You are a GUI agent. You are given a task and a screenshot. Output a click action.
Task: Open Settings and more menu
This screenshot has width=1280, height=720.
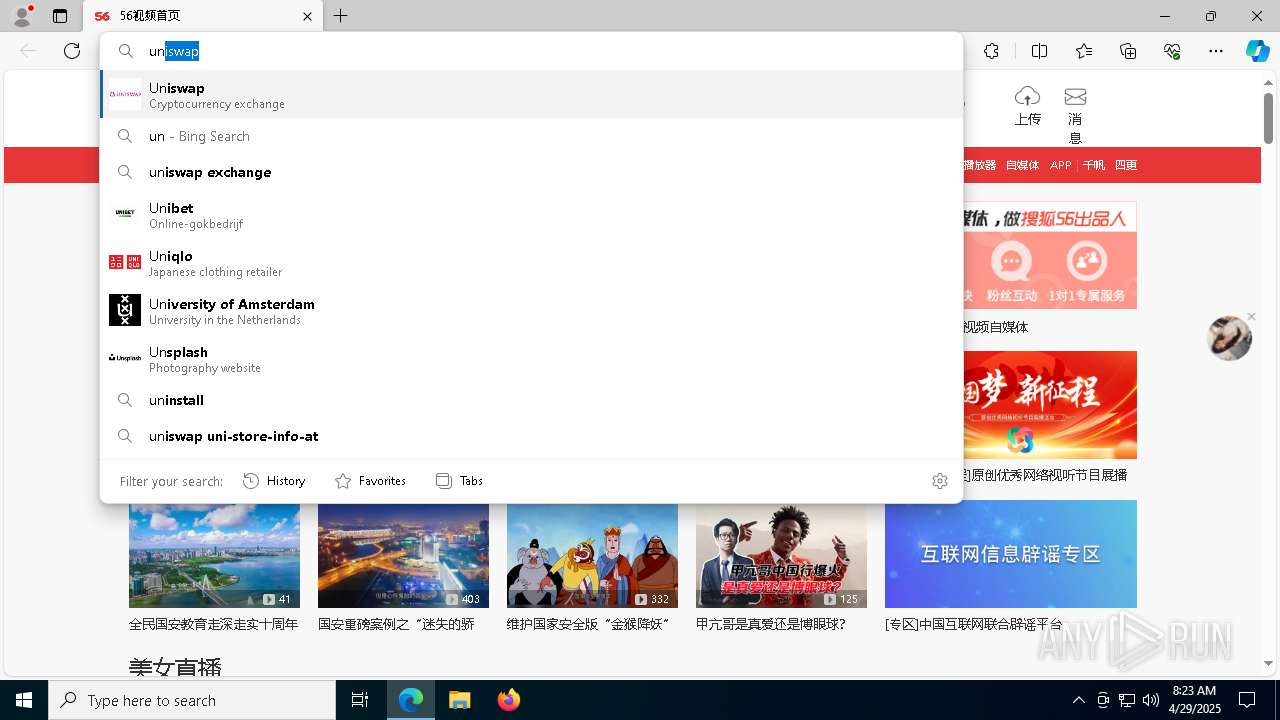1216,51
